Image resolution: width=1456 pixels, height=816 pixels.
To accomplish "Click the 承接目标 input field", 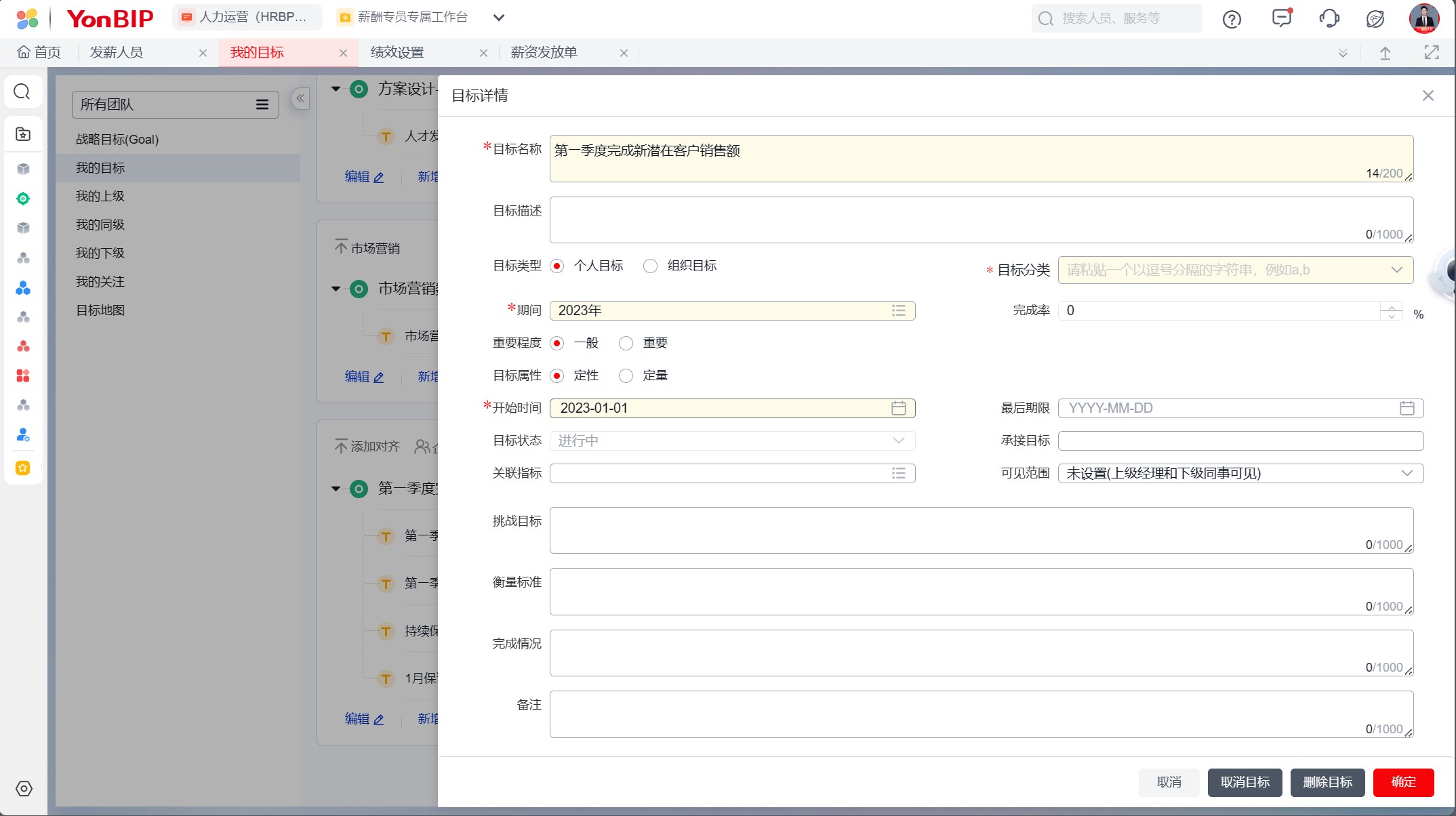I will coord(1240,441).
